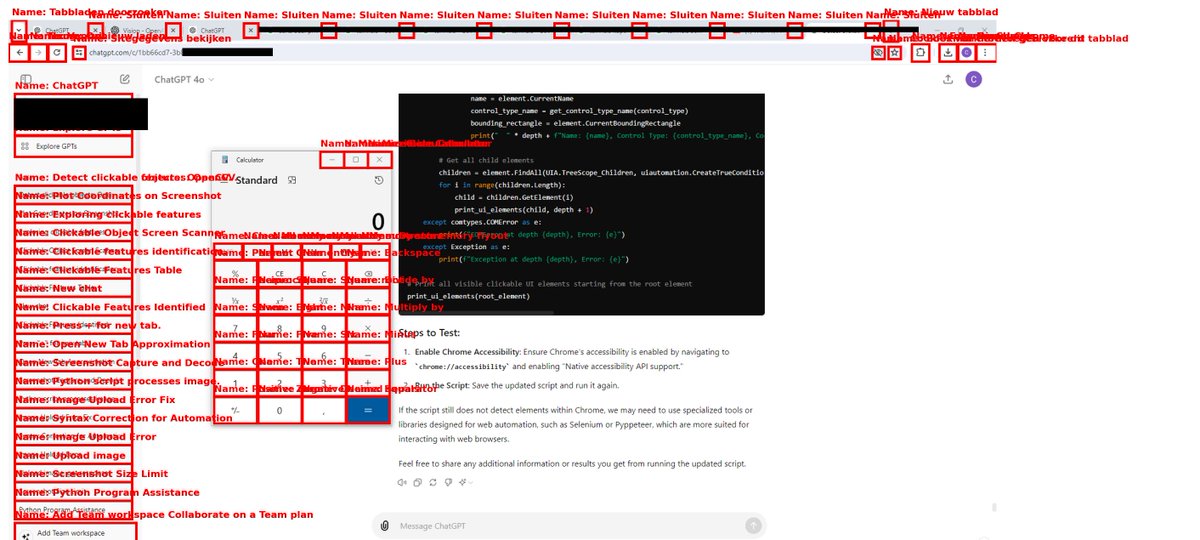Click digit 0 in Calculator
Screen dimensions: 1200x540
click(280, 410)
